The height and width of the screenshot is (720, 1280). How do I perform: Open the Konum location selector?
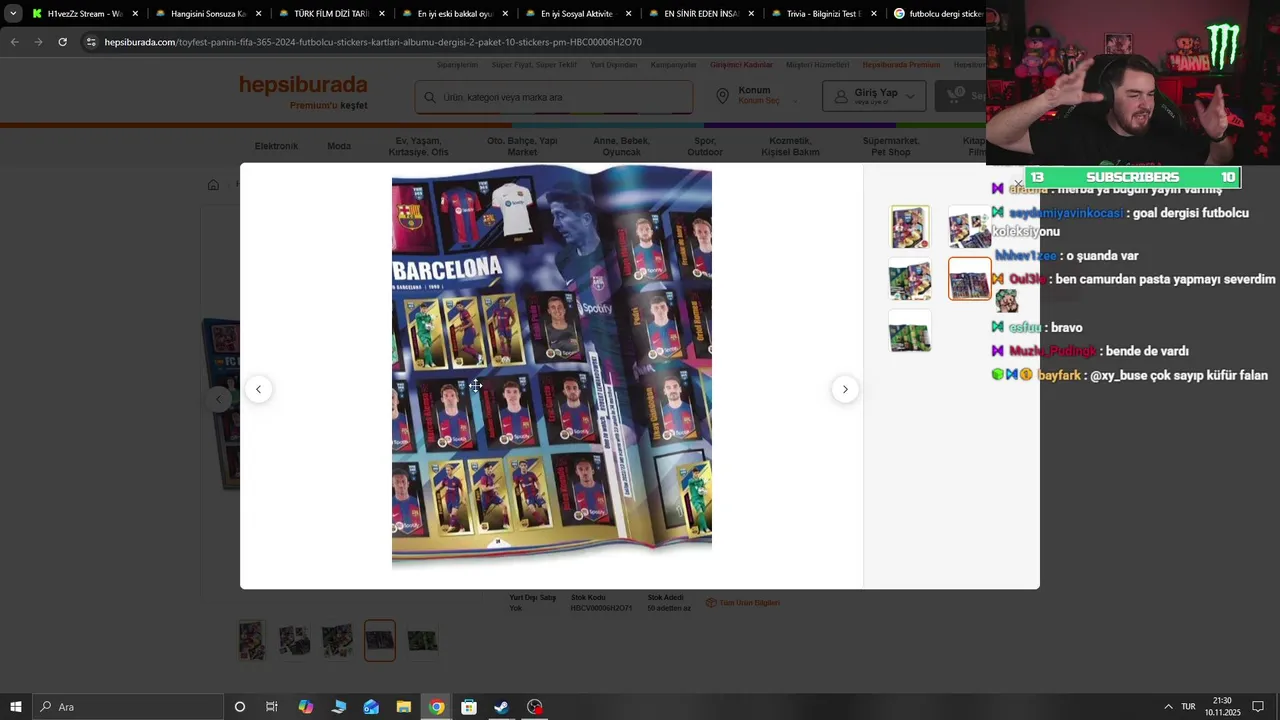pos(758,96)
